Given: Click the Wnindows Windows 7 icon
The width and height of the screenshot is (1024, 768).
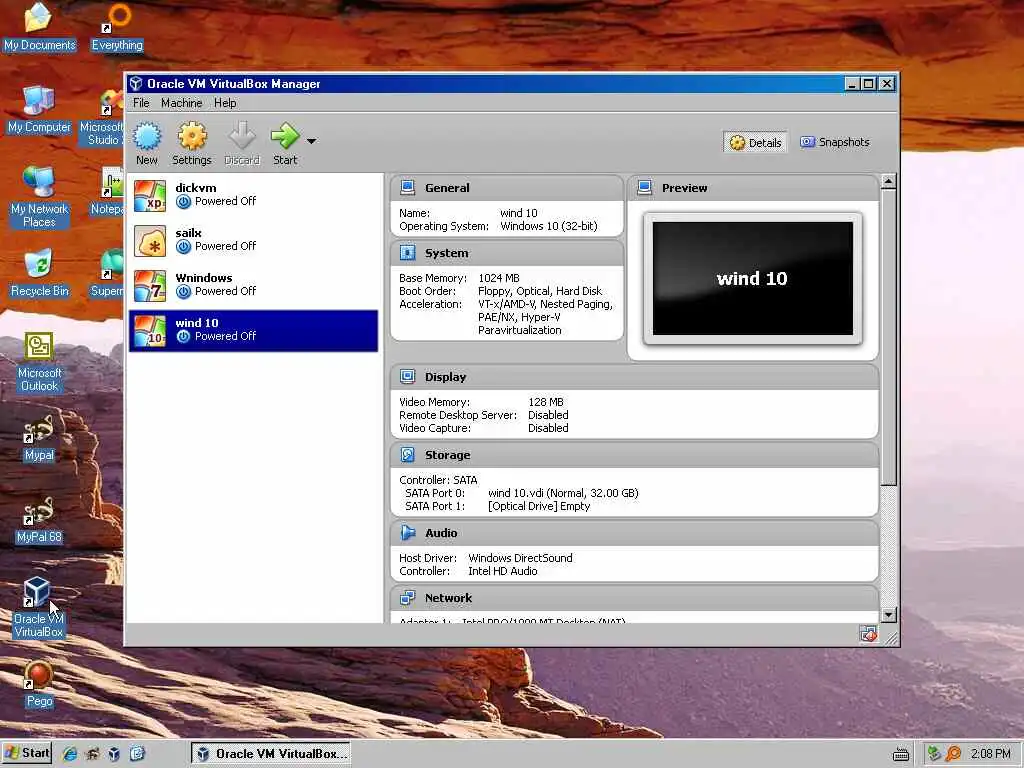Looking at the screenshot, I should pyautogui.click(x=150, y=286).
